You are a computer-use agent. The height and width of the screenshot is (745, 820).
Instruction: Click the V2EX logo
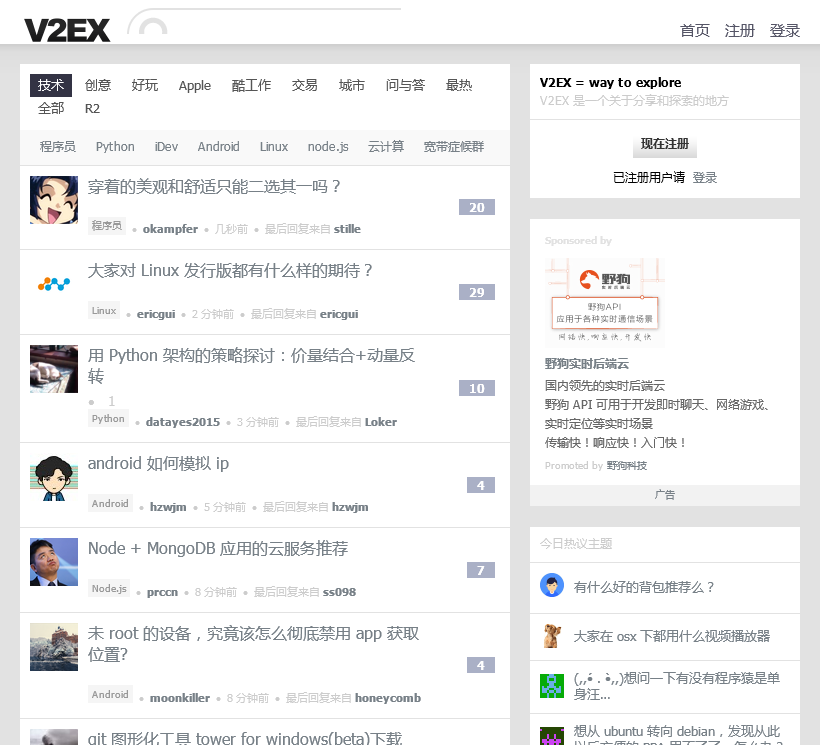[x=67, y=30]
